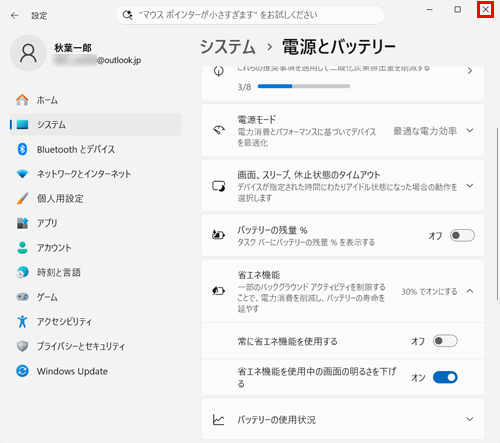The image size is (500, 443).
Task: Select システム in the sidebar
Action: pos(96,124)
